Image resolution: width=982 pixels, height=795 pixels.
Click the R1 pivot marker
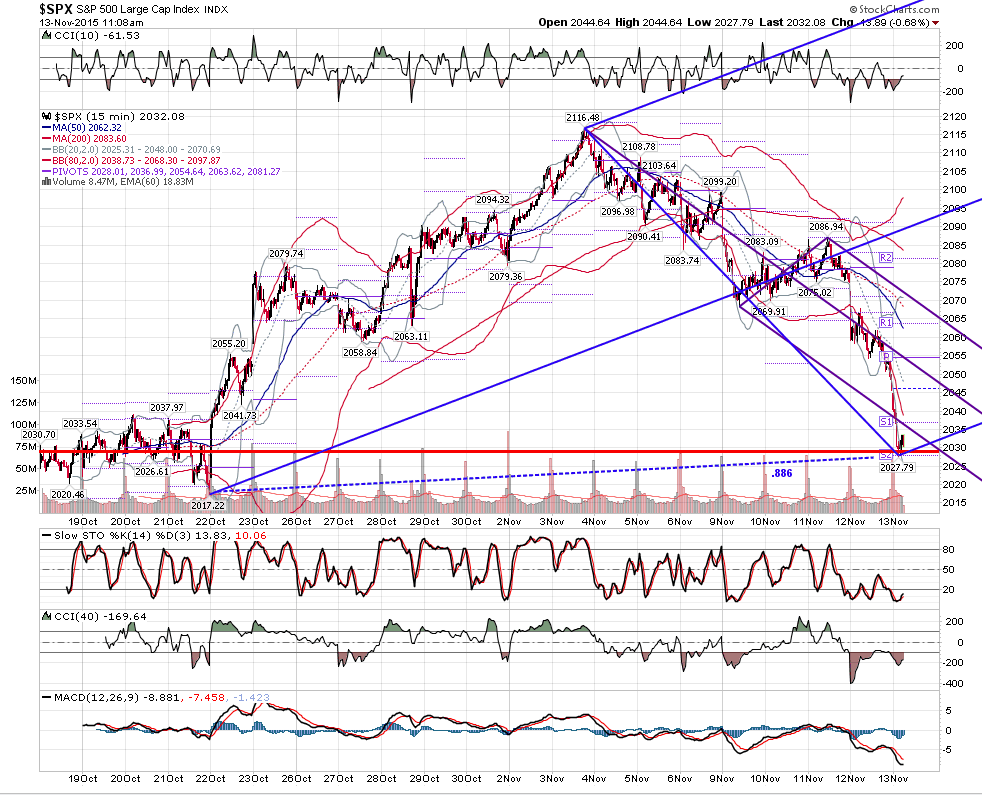pyautogui.click(x=886, y=322)
